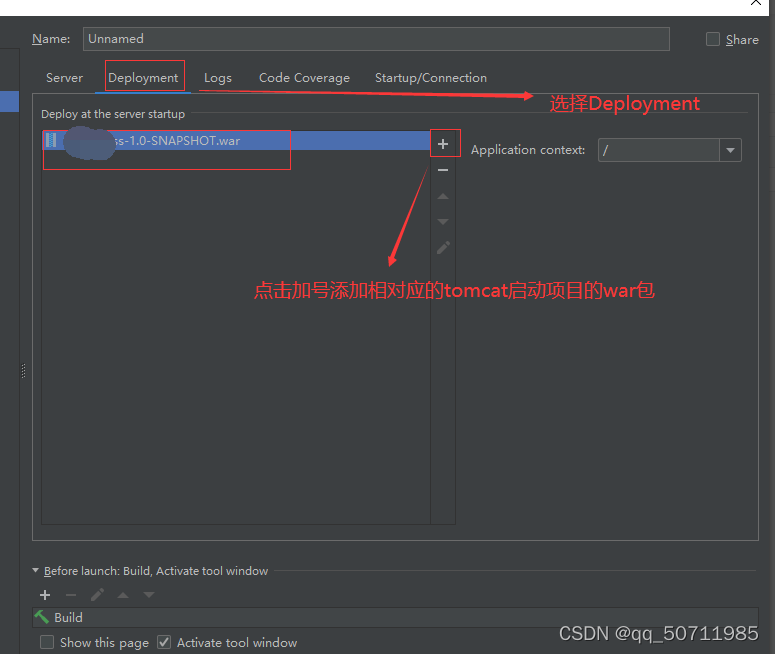775x654 pixels.
Task: Switch to the Logs tab
Action: pyautogui.click(x=218, y=78)
